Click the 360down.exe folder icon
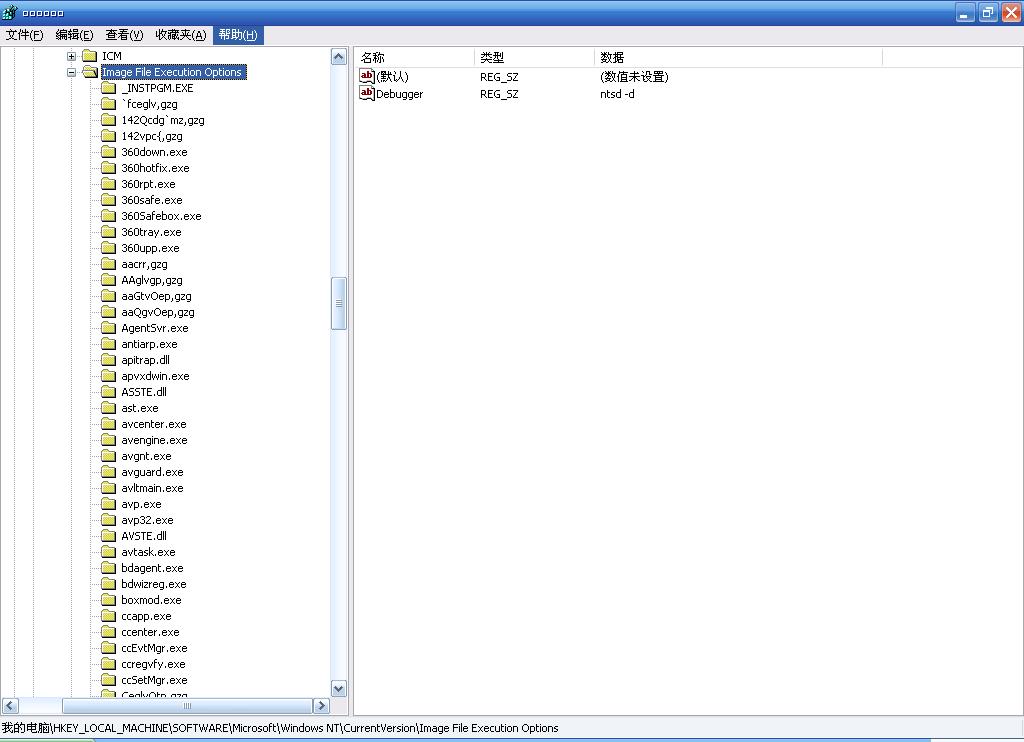 tap(108, 152)
